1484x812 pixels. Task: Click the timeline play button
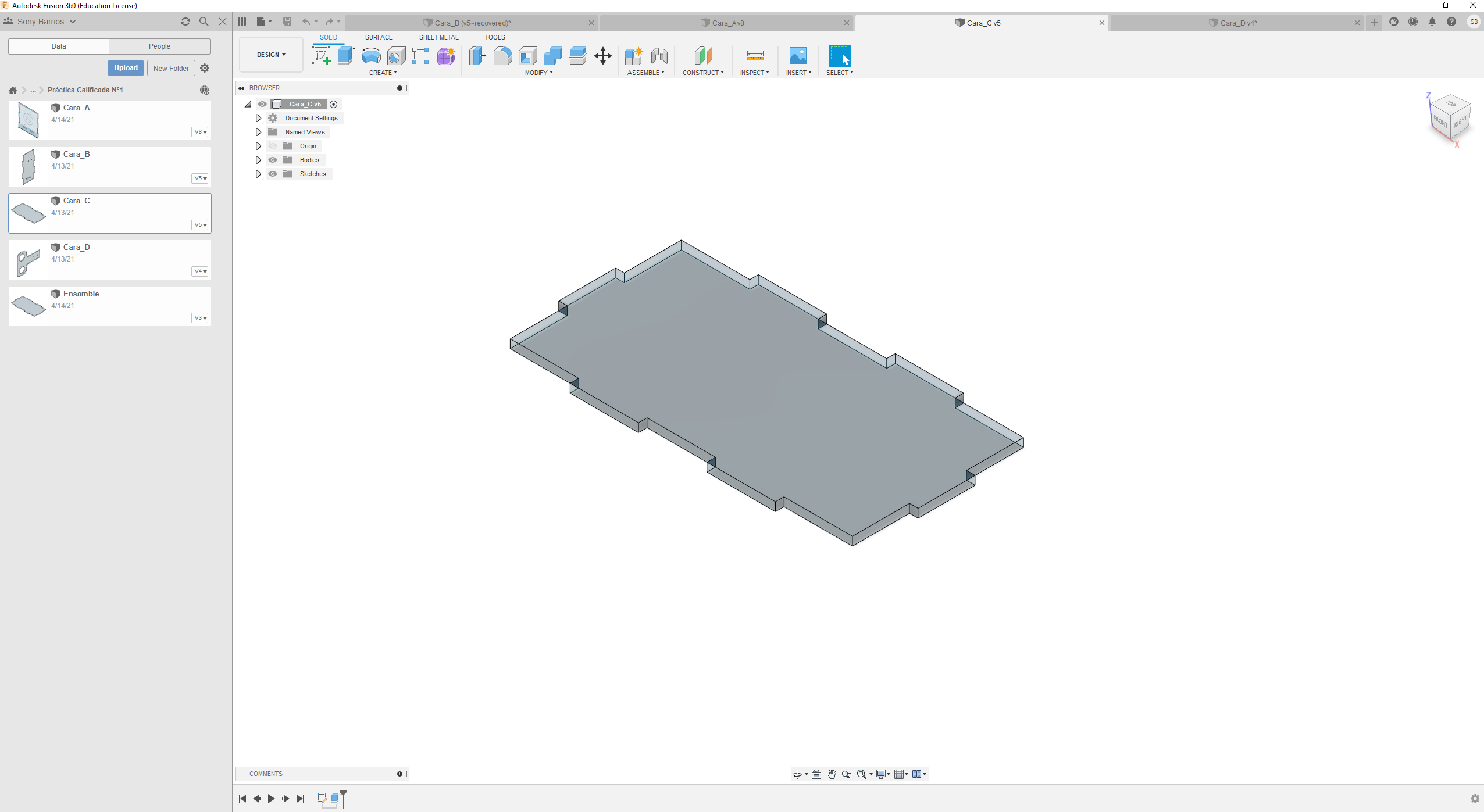(271, 798)
